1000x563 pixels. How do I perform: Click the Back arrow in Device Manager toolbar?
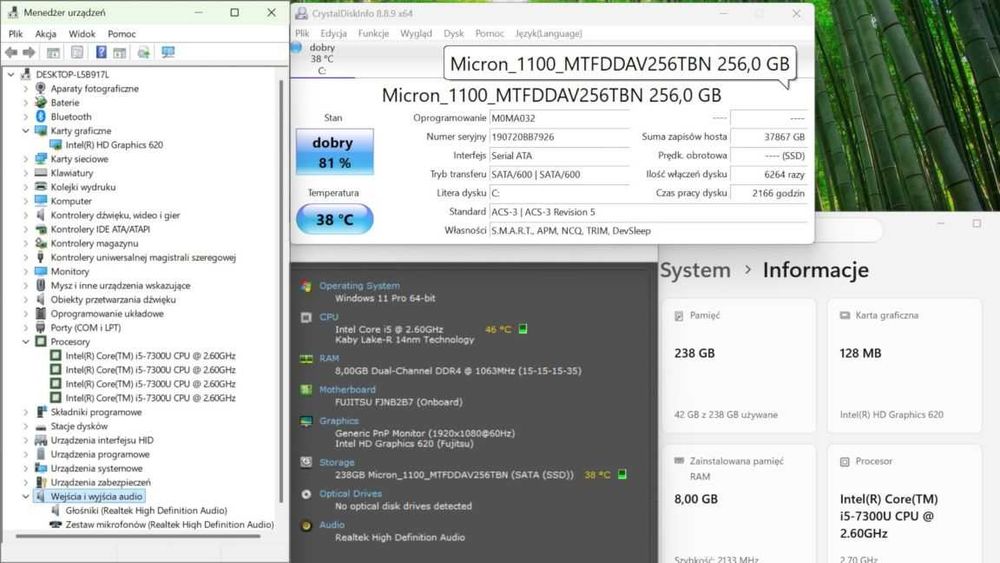click(x=11, y=52)
